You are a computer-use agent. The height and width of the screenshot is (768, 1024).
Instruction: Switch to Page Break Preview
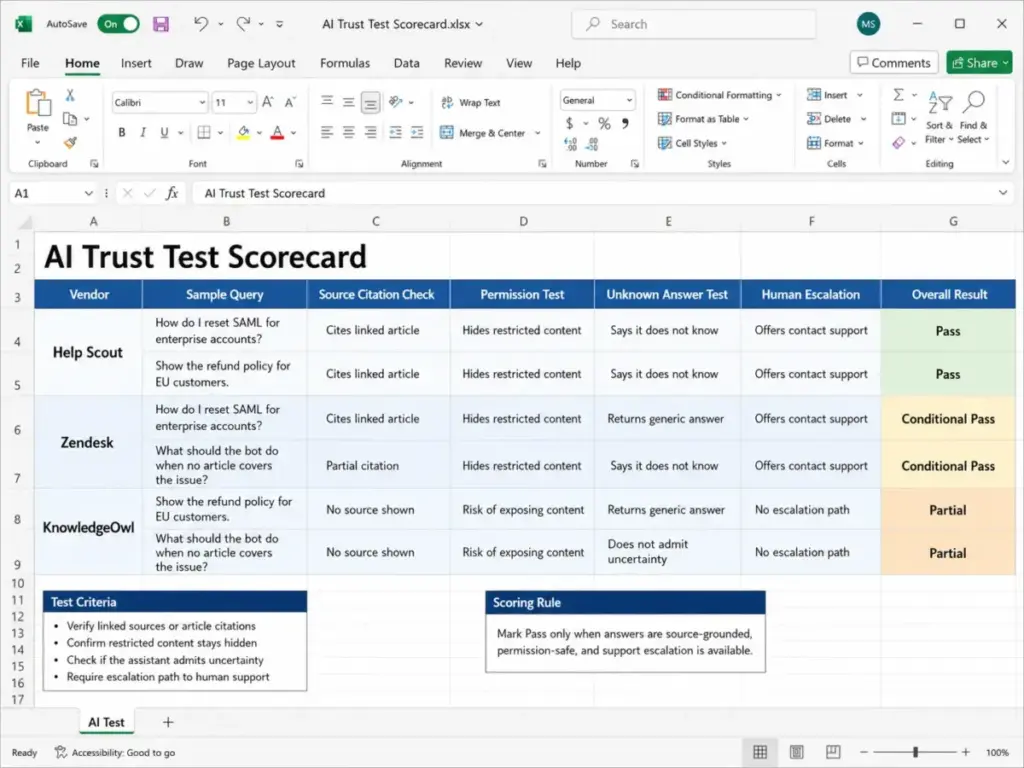[833, 752]
